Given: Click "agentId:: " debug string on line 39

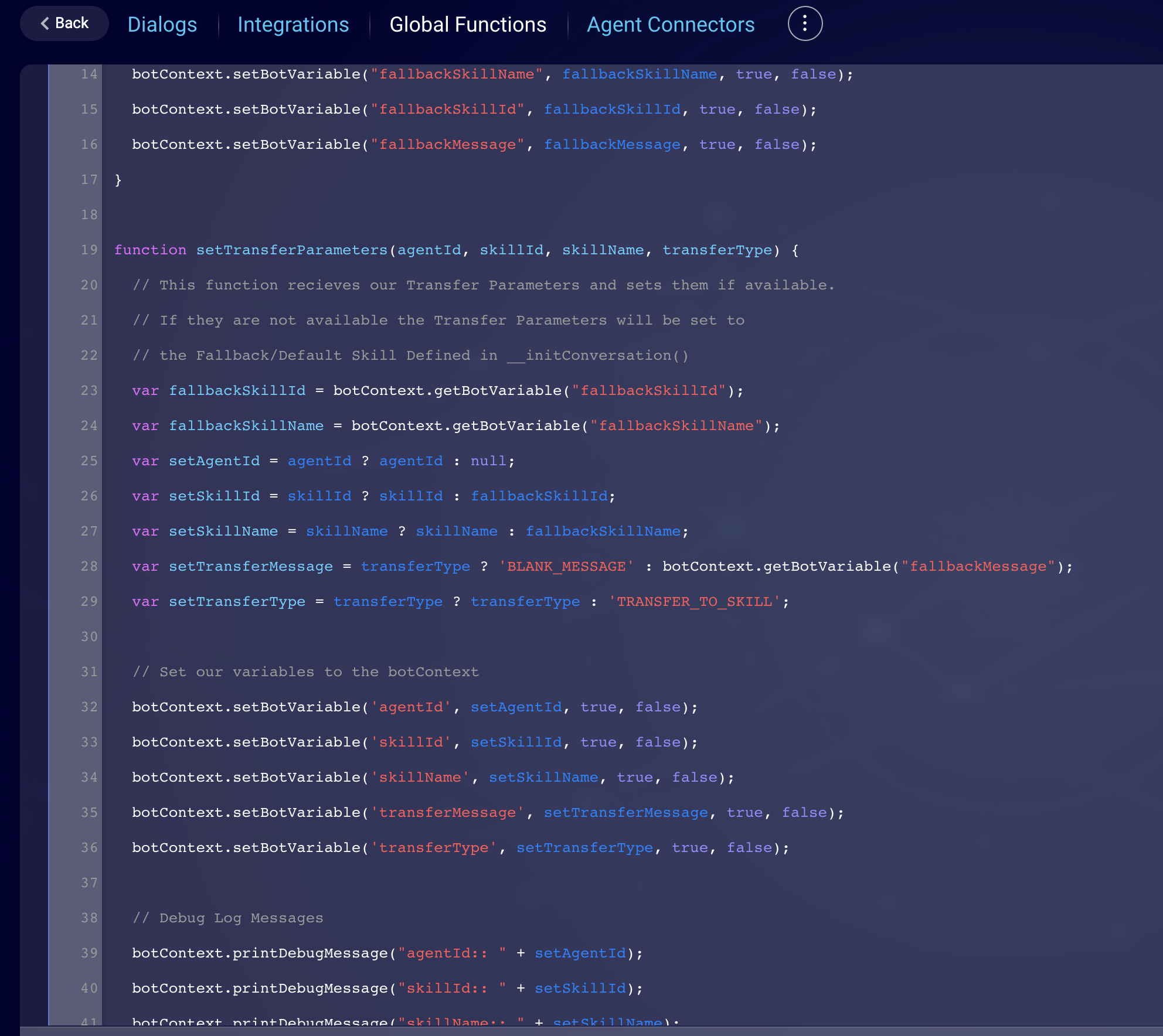Looking at the screenshot, I should [452, 953].
